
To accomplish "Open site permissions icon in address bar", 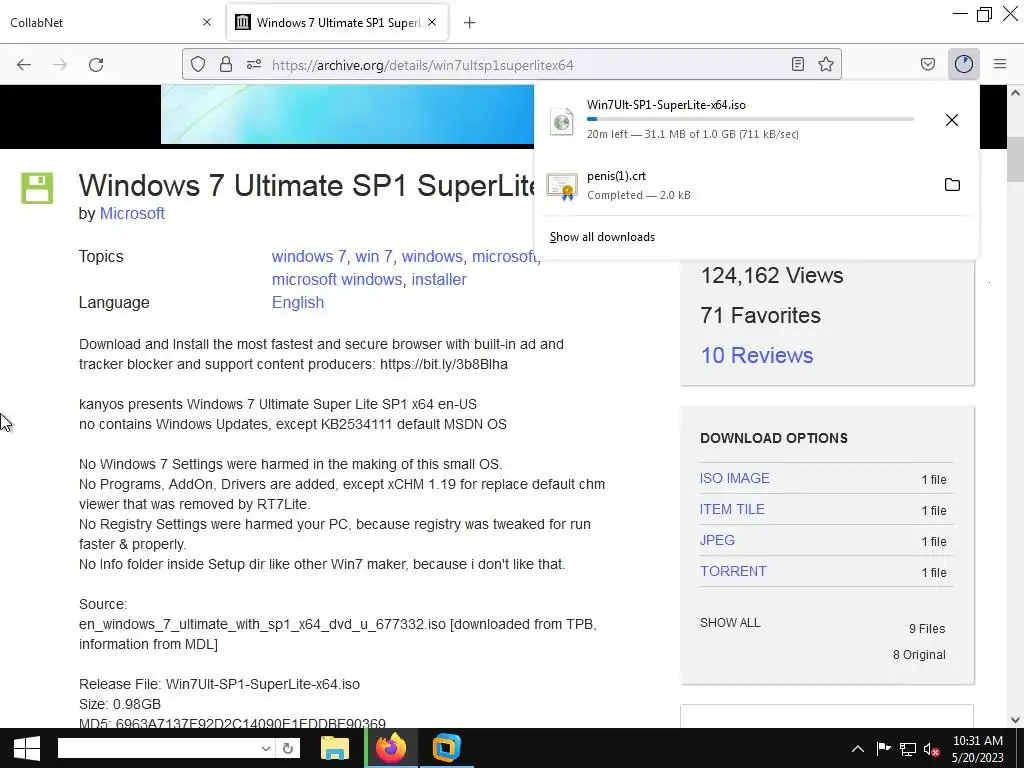I will [x=254, y=64].
